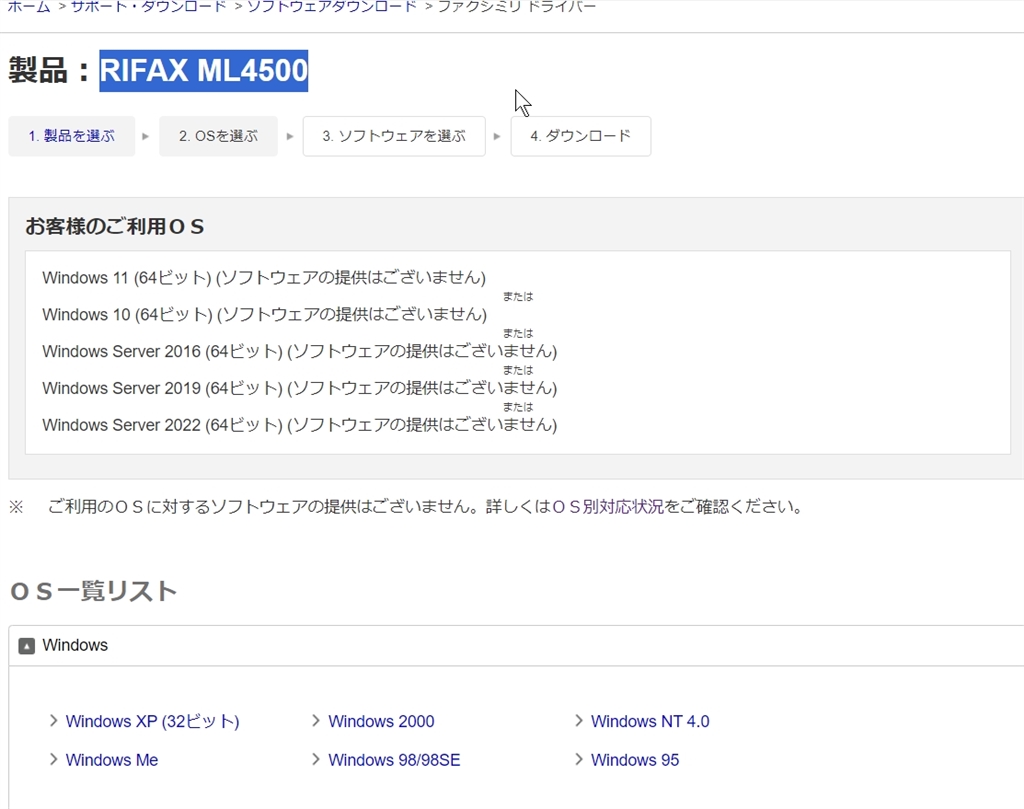Click chevron beside Windows 2000
This screenshot has width=1024, height=809.
316,721
